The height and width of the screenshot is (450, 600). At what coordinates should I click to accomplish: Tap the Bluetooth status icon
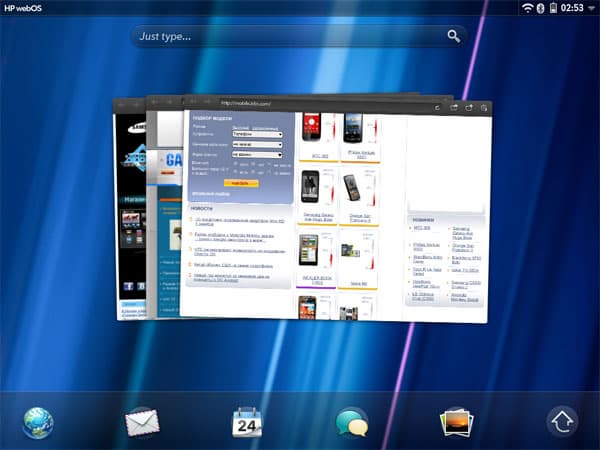tap(540, 8)
